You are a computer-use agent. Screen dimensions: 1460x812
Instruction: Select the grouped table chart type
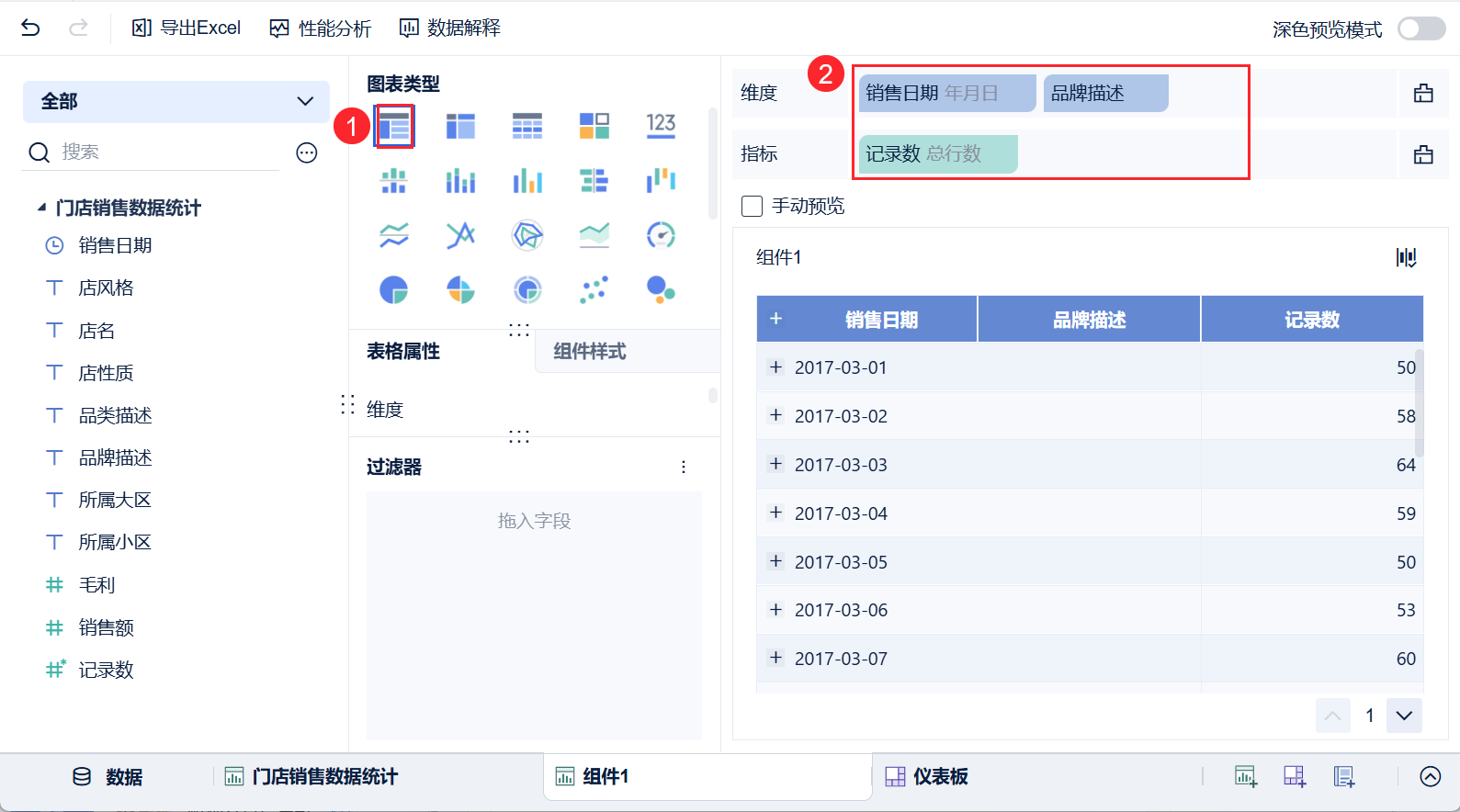[x=394, y=126]
